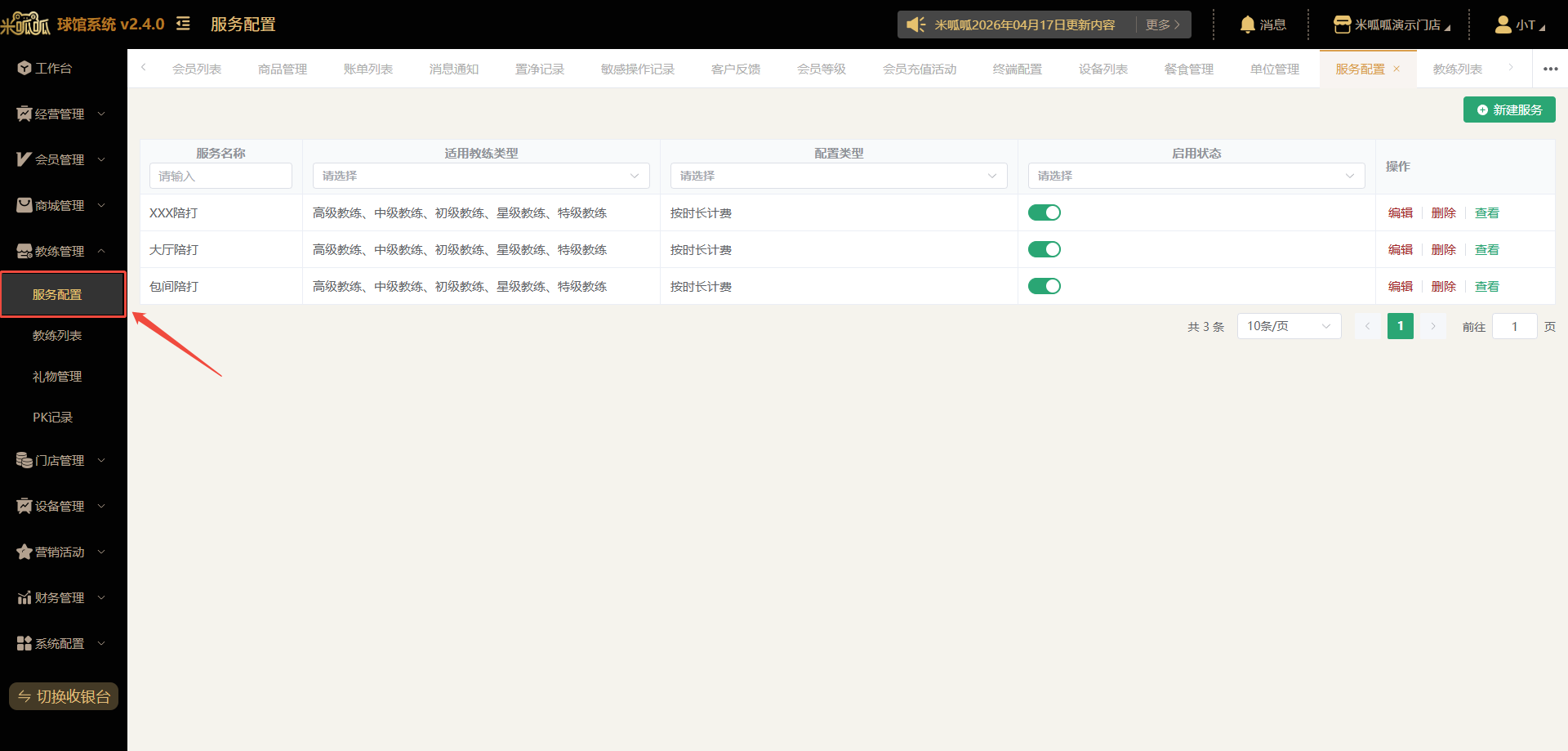This screenshot has height=751, width=1568.
Task: Click 查看 for 包间陪打
Action: [1487, 286]
